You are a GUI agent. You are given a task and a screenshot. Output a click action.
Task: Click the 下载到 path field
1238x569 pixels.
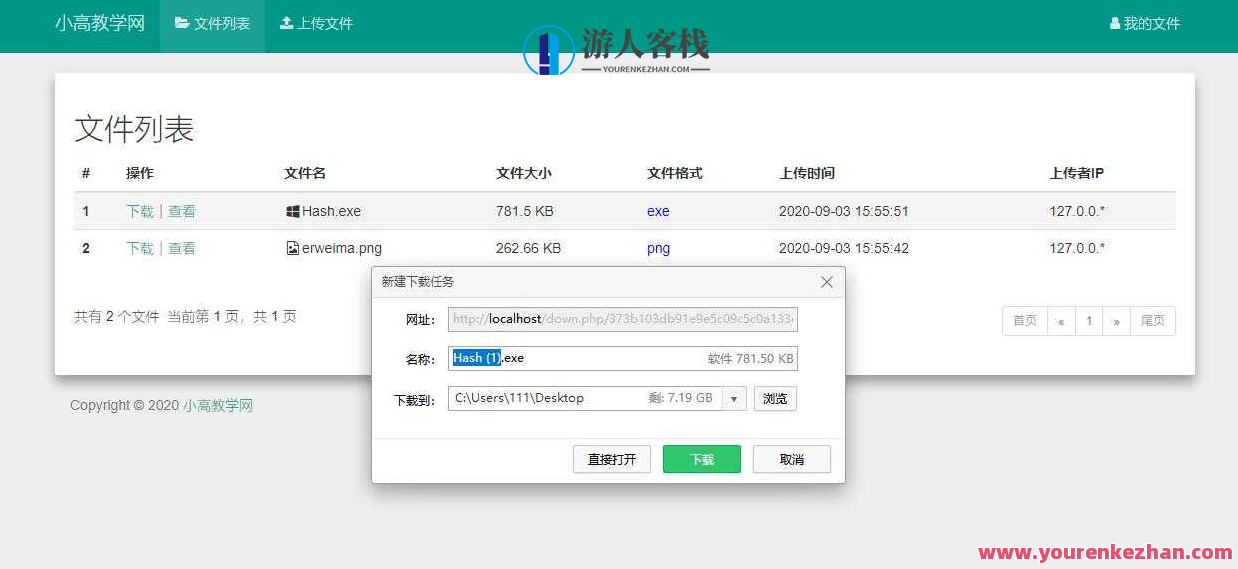585,398
